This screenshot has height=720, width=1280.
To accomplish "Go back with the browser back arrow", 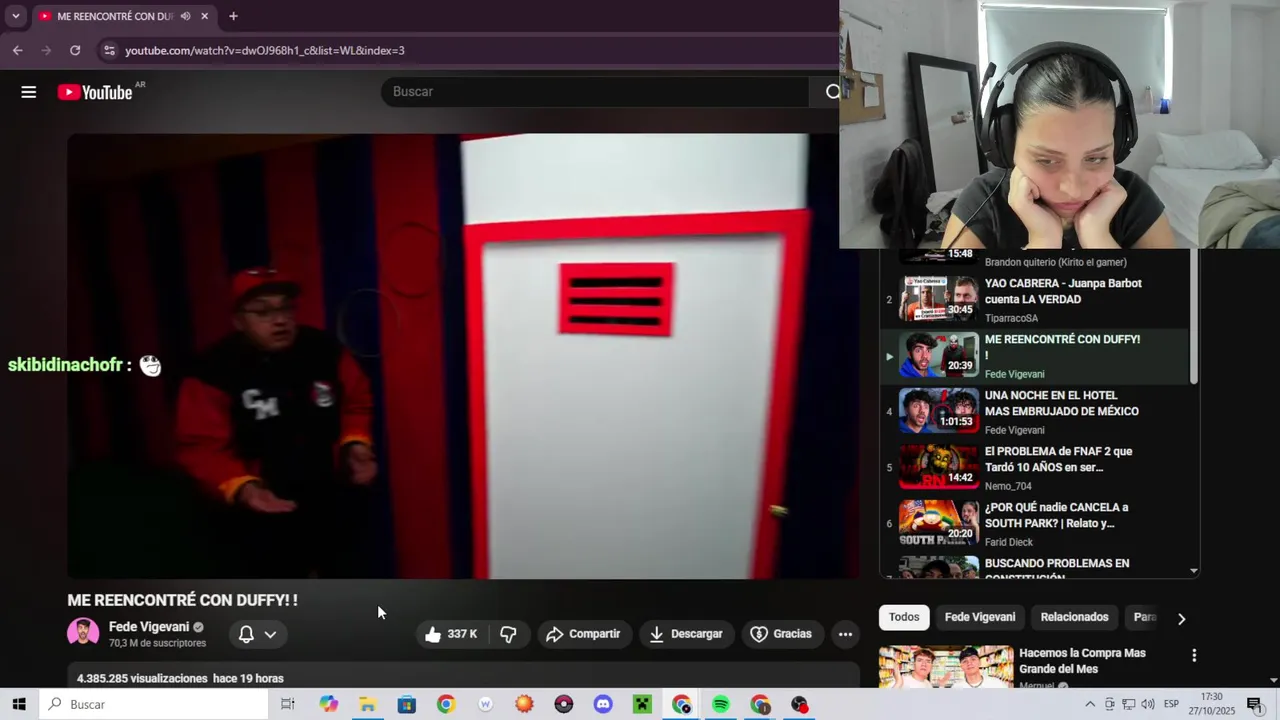I will (x=17, y=50).
